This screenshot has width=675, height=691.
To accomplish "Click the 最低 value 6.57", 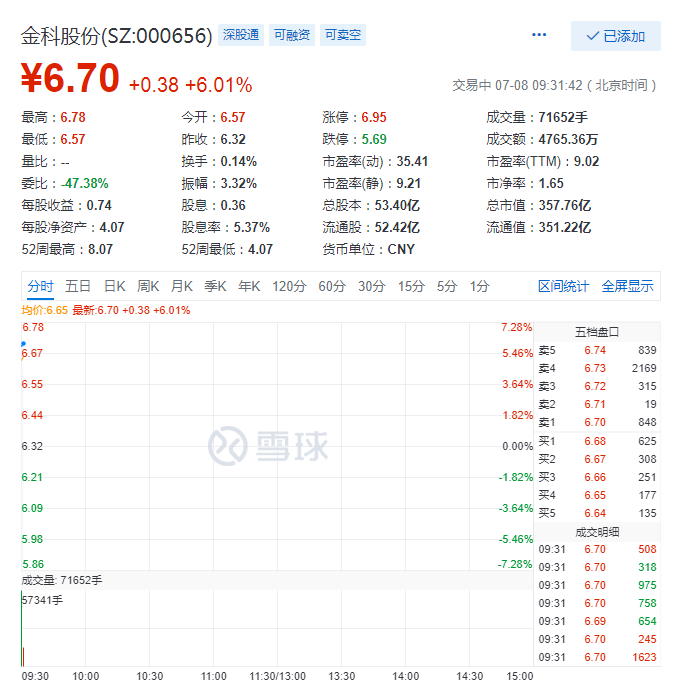I will (x=73, y=139).
